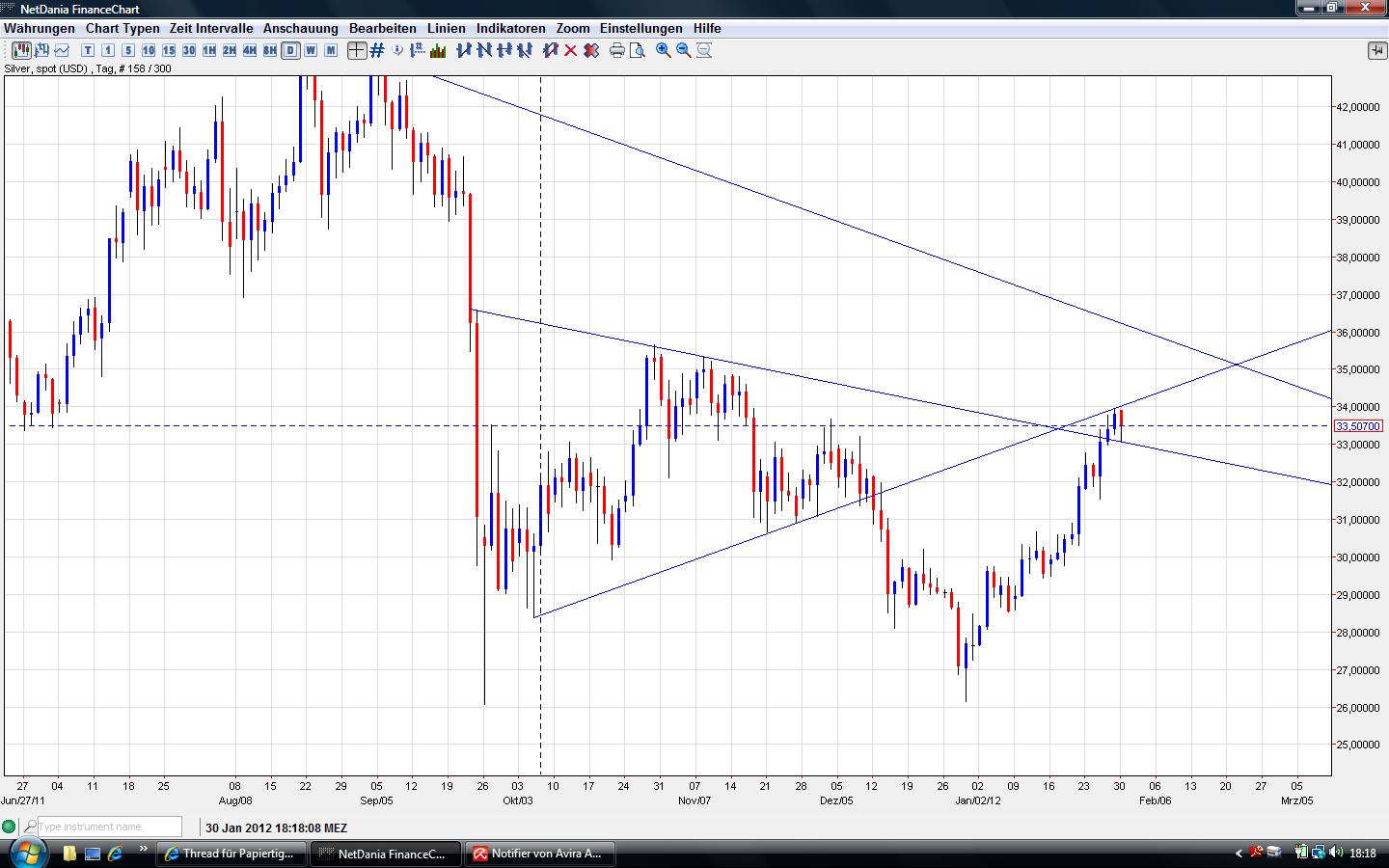Click the printer icon in the toolbar

point(617,50)
